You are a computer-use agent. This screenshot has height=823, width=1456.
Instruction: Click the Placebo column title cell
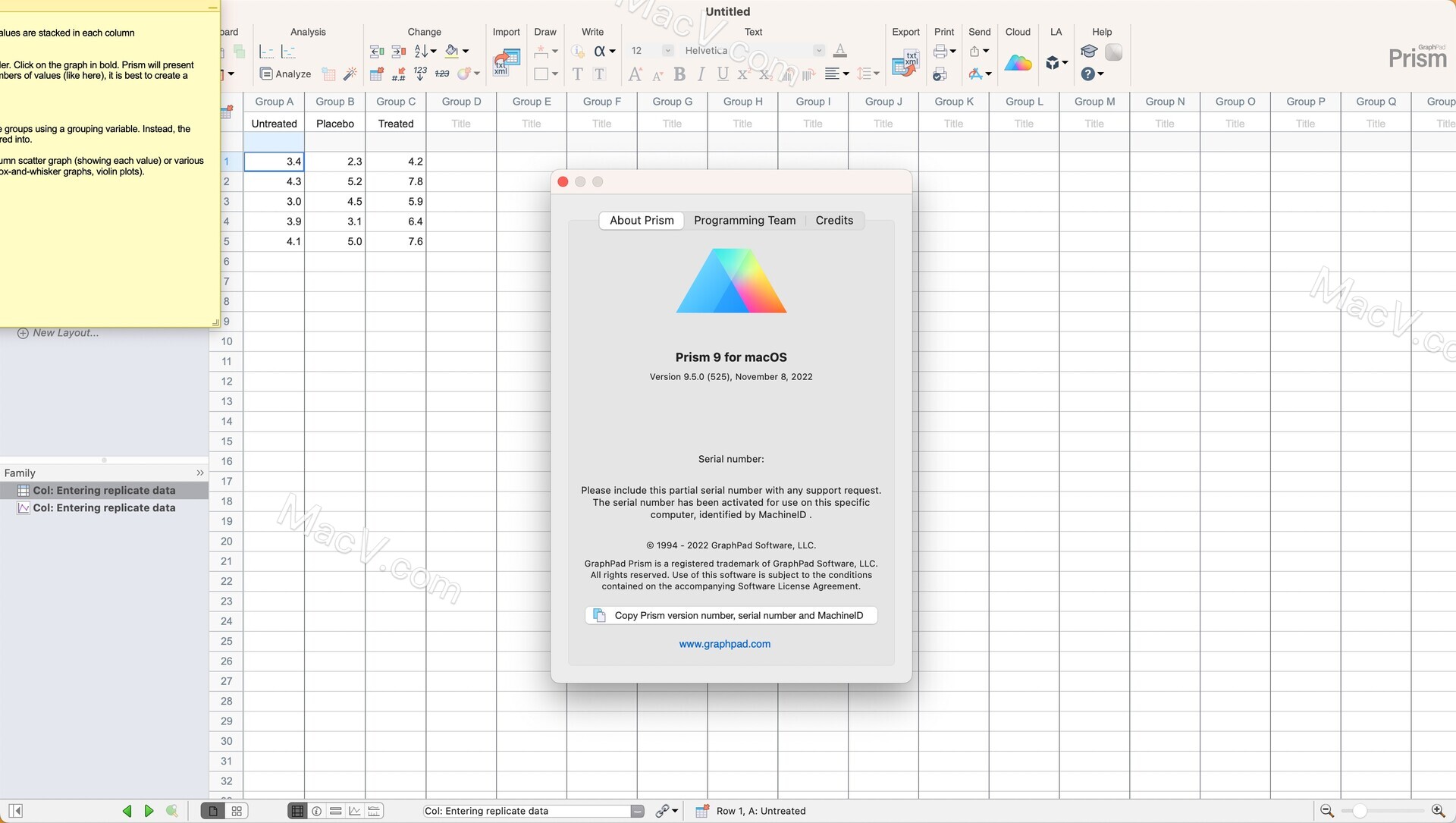tap(334, 124)
